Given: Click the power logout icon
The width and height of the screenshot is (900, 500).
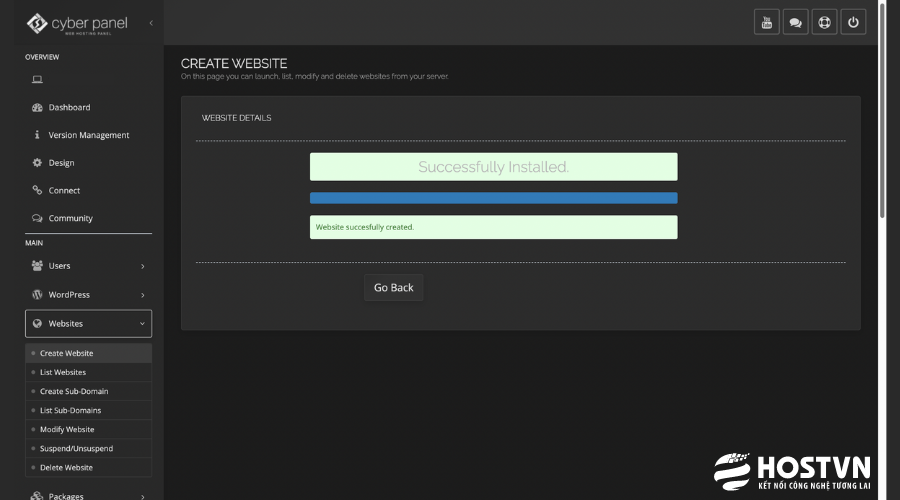Looking at the screenshot, I should [853, 22].
